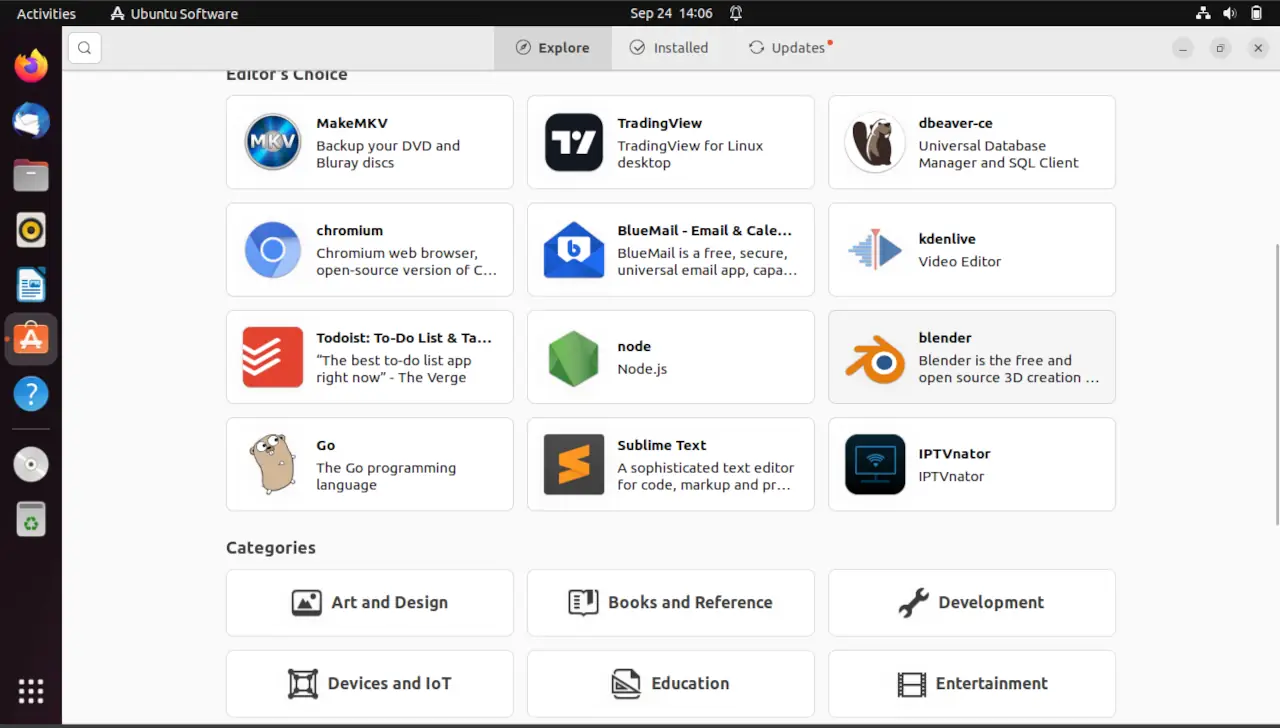Click the Go gopher mascot icon
Viewport: 1280px width, 728px height.
[x=273, y=464]
